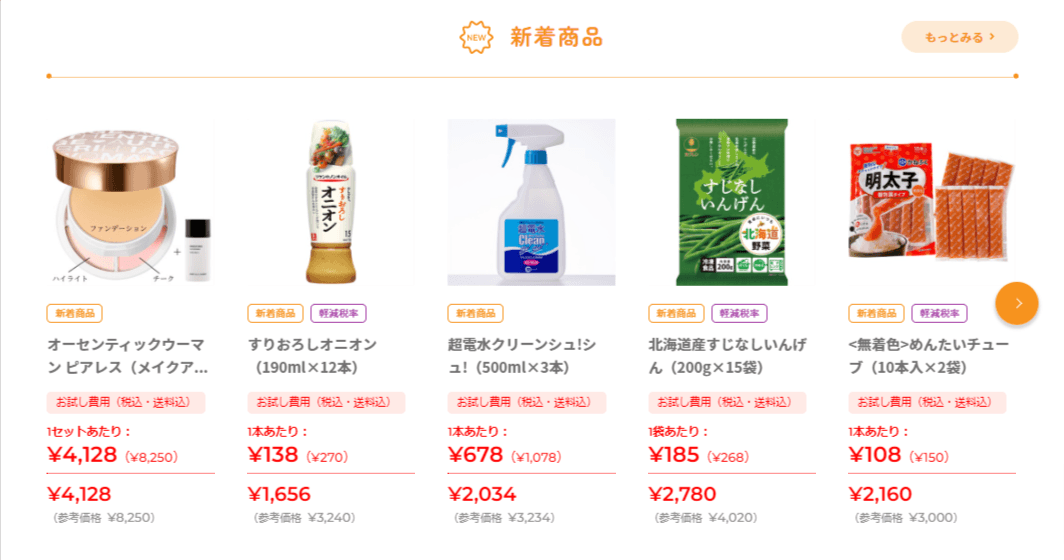Screen dimensions: 1064x560
Task: Open the 明太子 tube package image
Action: [932, 204]
